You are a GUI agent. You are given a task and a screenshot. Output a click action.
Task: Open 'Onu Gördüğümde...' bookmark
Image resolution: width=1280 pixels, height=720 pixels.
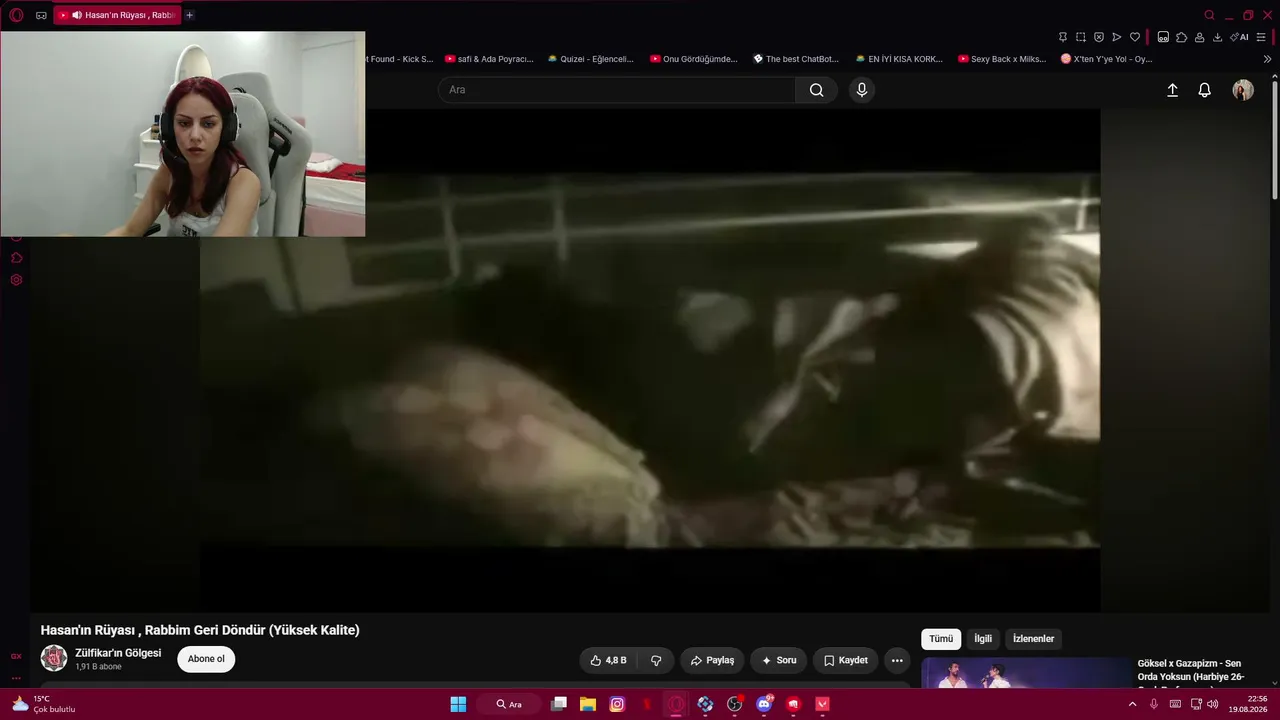coord(693,59)
